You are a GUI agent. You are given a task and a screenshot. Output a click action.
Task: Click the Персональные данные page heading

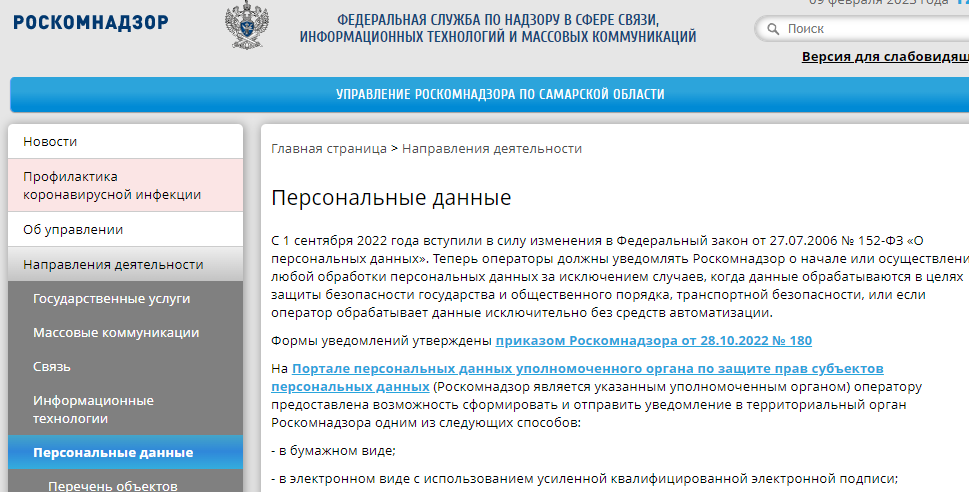coord(391,198)
